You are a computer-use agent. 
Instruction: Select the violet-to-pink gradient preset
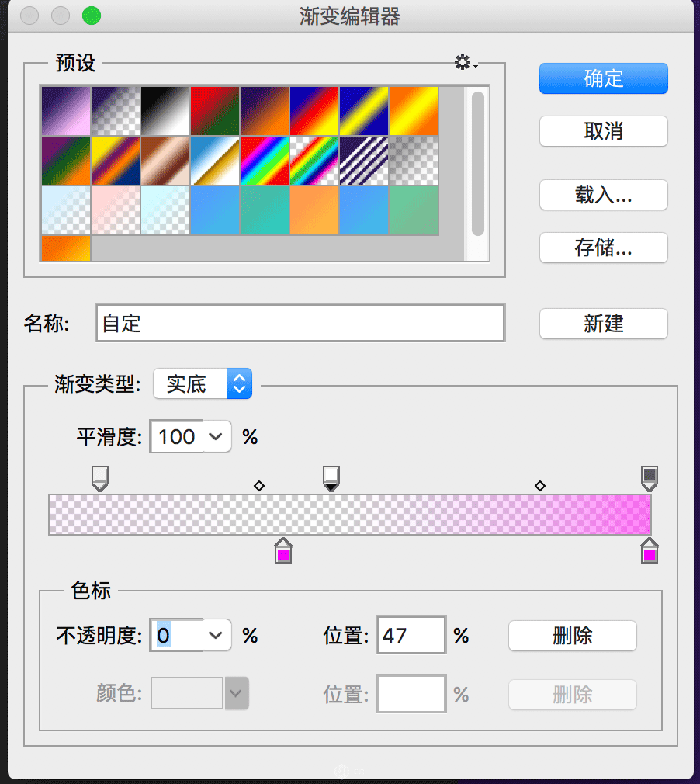66,111
